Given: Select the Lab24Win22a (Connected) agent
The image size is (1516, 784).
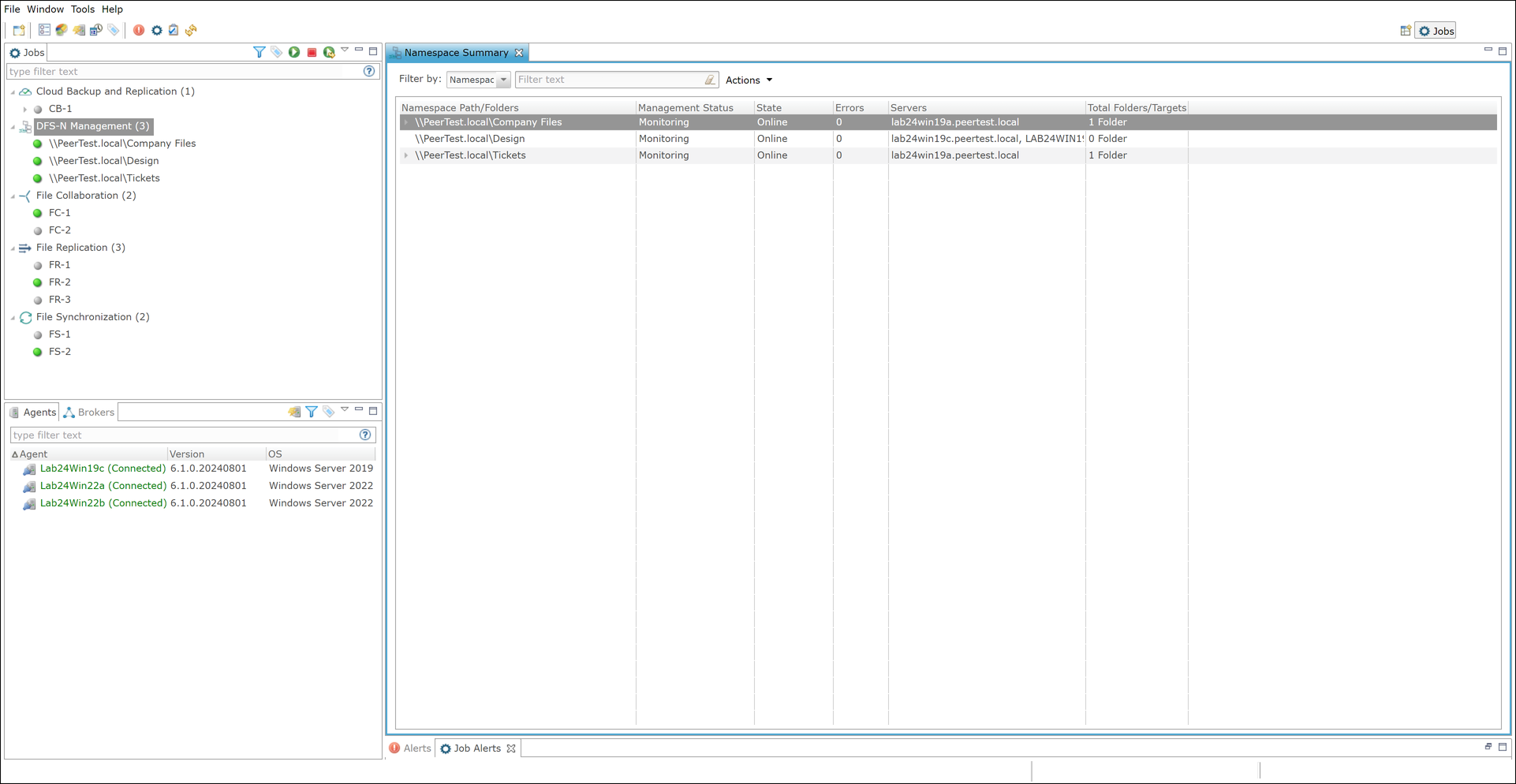Looking at the screenshot, I should [103, 486].
